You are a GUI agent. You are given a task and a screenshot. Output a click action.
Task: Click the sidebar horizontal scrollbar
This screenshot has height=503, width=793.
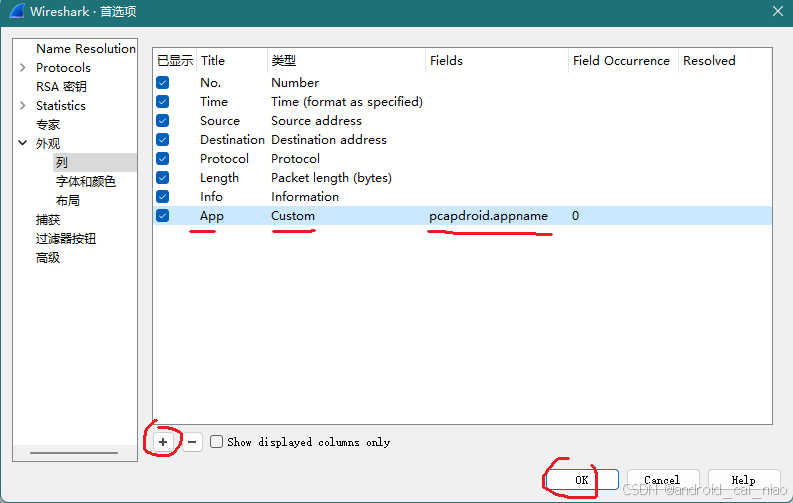(x=74, y=453)
